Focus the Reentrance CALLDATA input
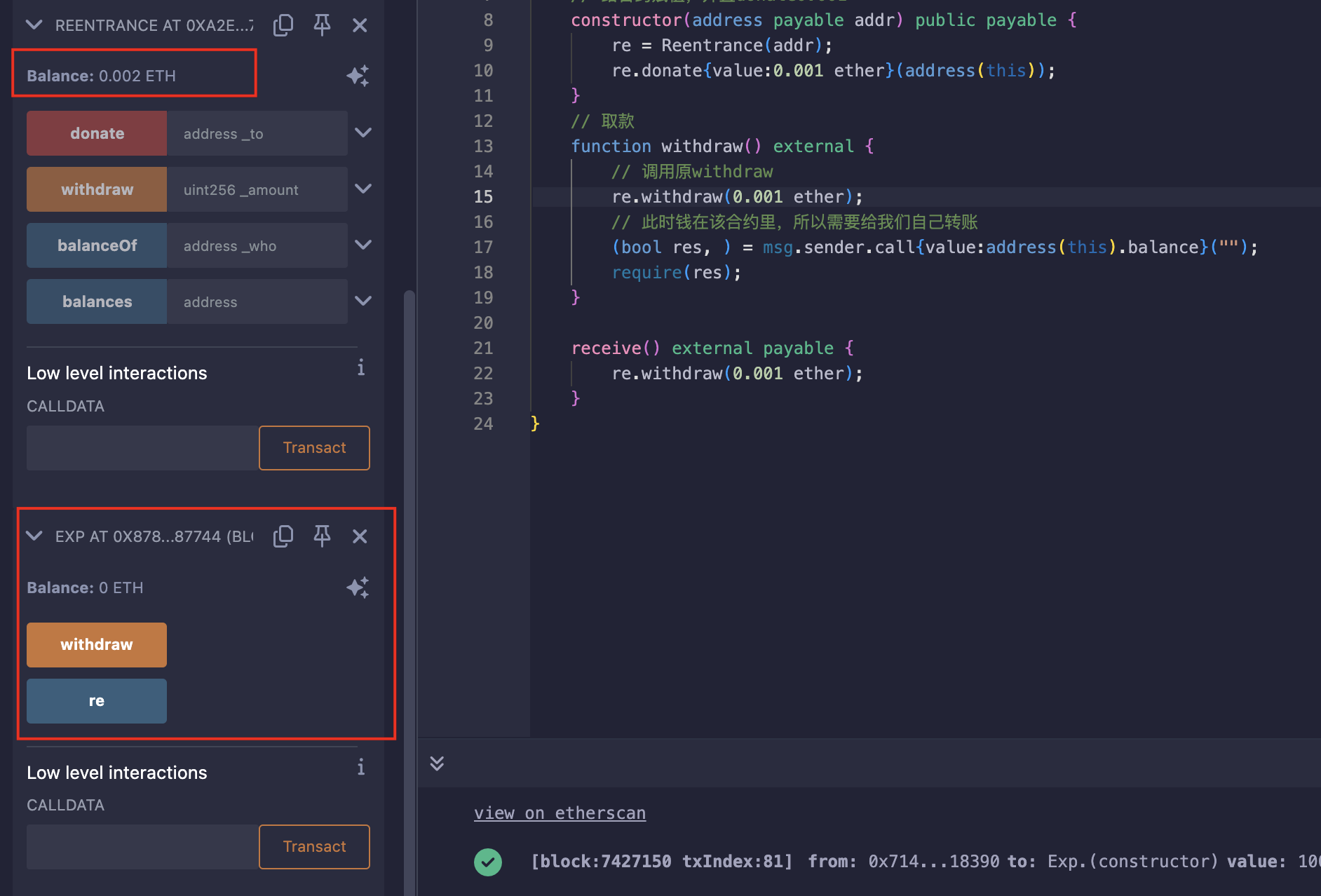Viewport: 1321px width, 896px height. click(x=143, y=448)
